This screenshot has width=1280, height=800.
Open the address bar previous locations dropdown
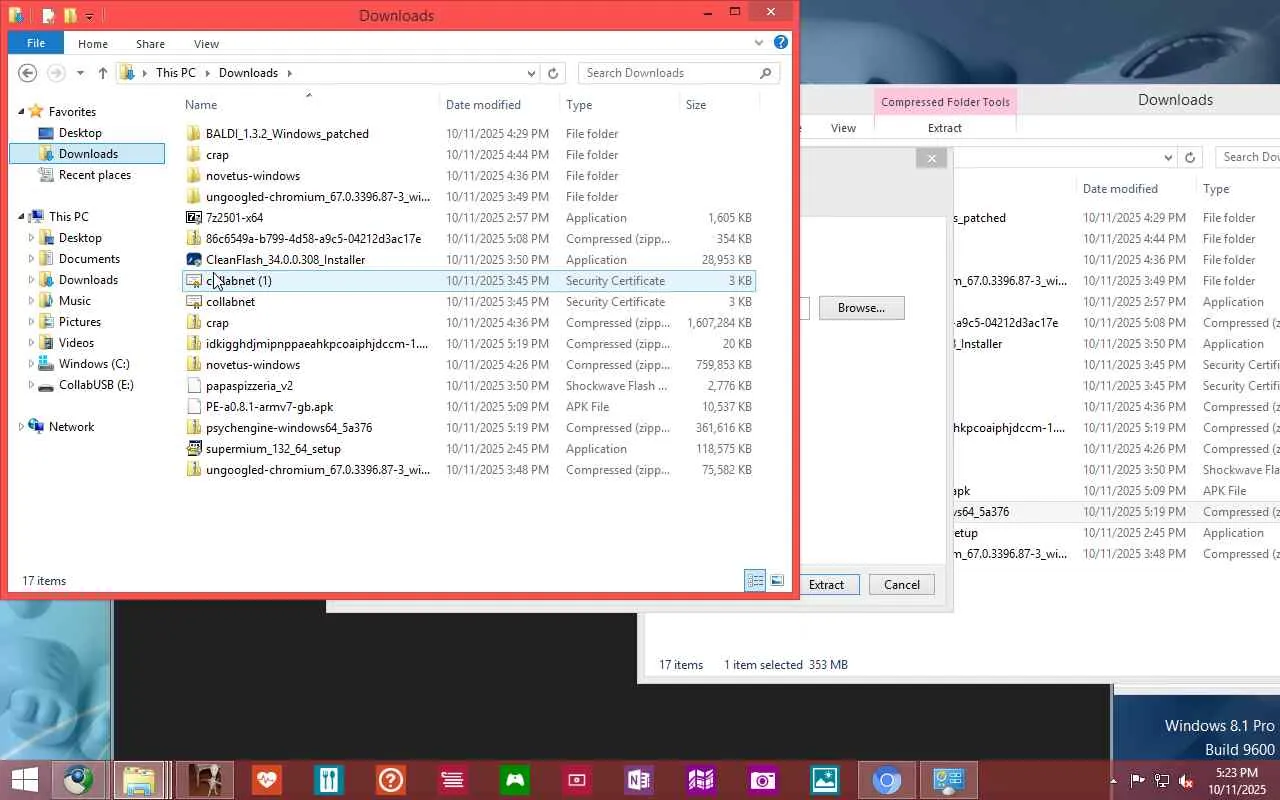[x=531, y=73]
